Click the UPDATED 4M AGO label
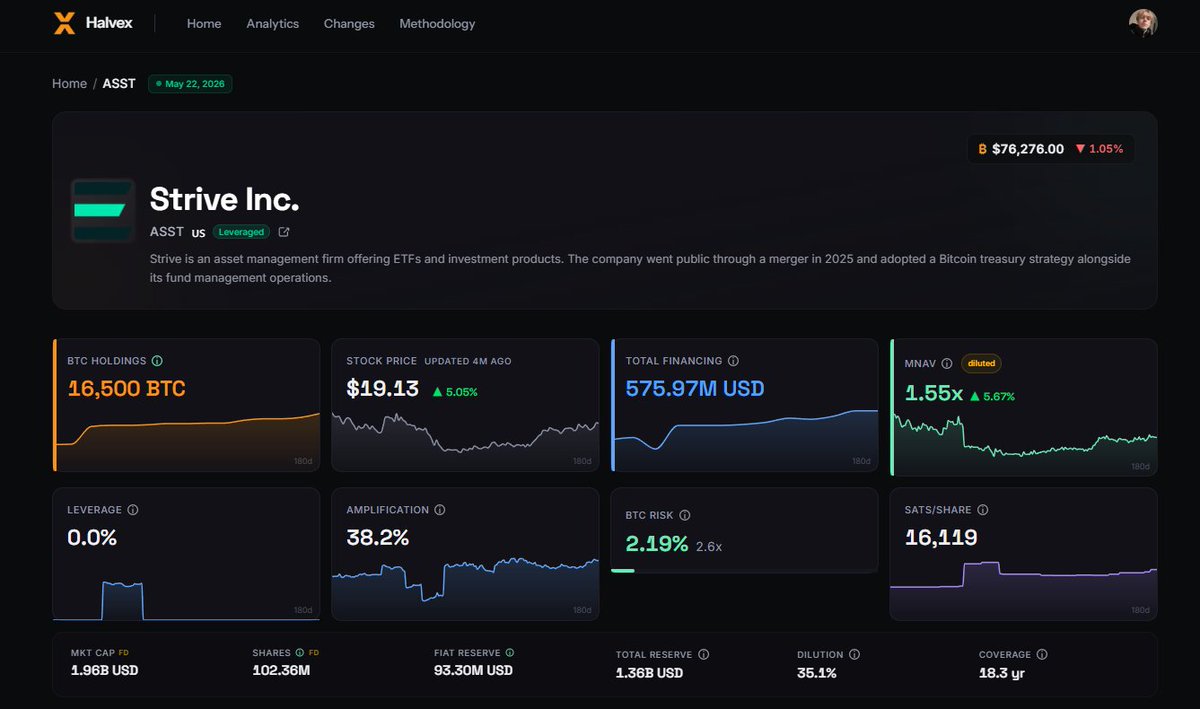 (x=468, y=361)
